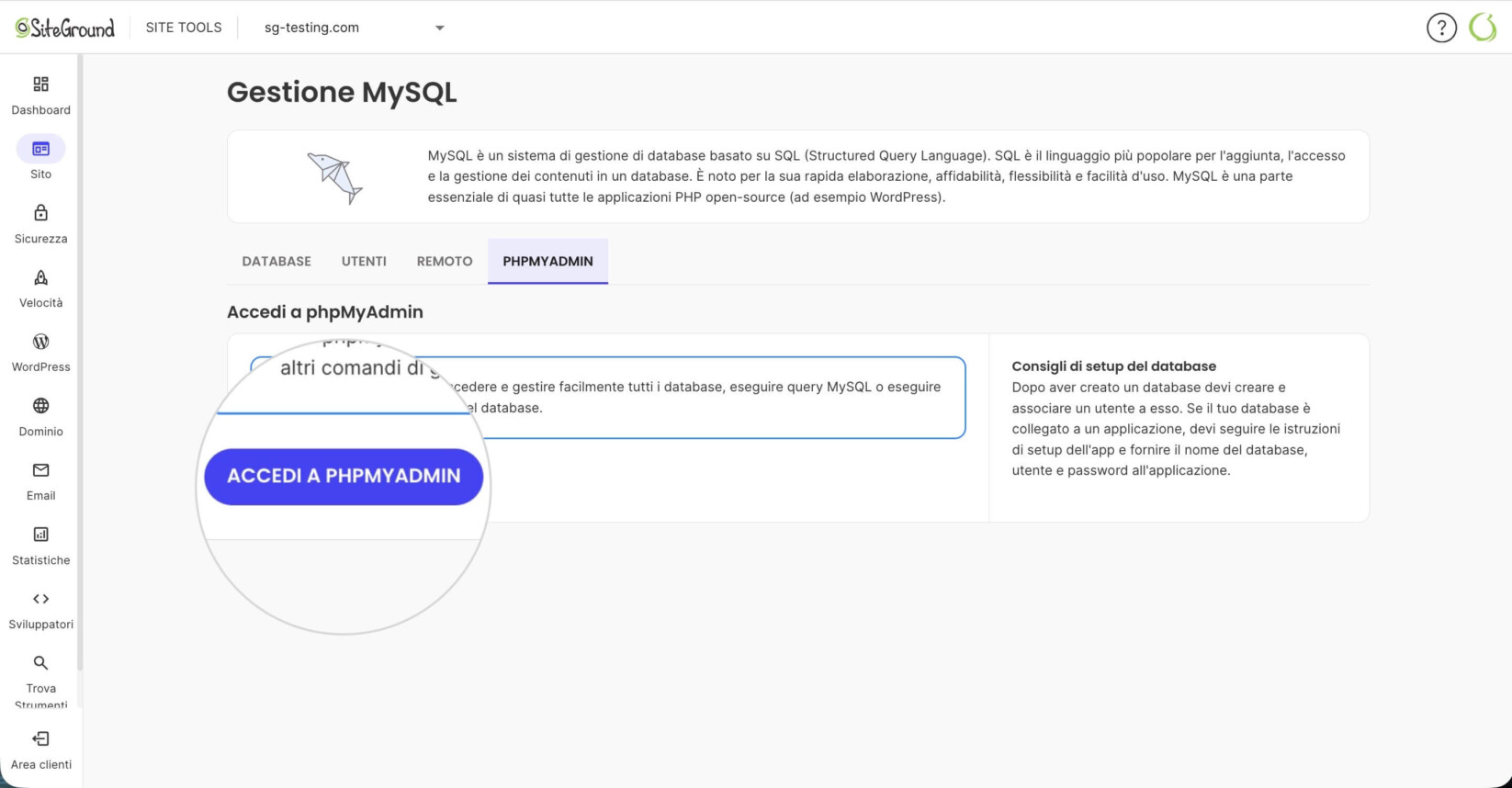
Task: Click the Consigli di setup del database heading
Action: click(x=1114, y=366)
